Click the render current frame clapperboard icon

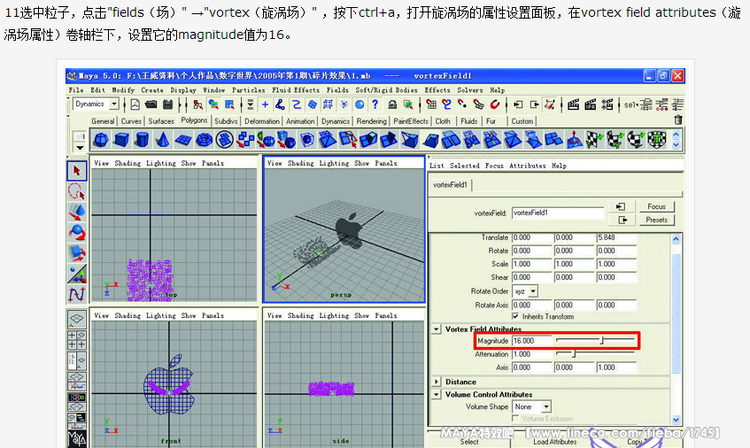[x=573, y=104]
